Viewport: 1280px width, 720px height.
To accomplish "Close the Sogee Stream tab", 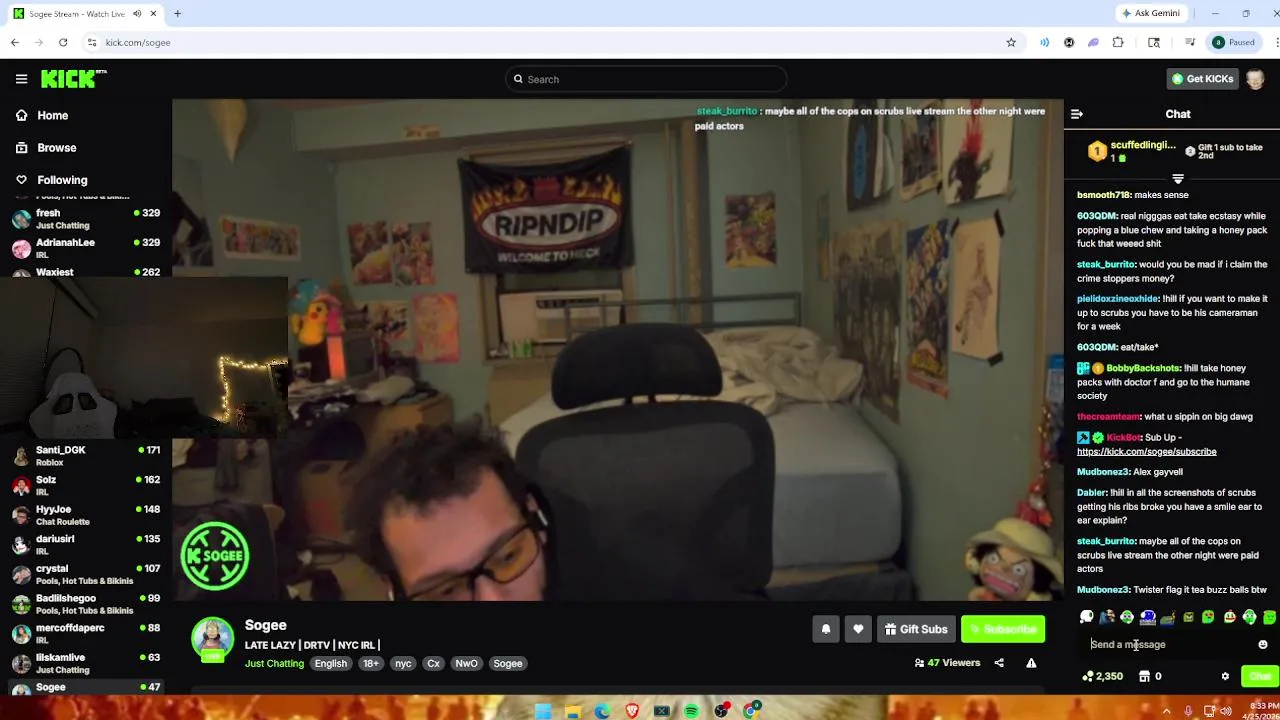I will pyautogui.click(x=154, y=14).
